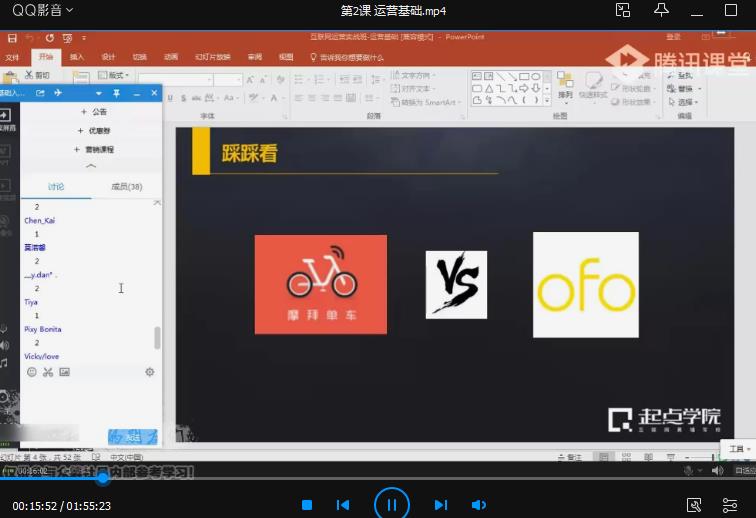Open the chat settings gear icon

(150, 372)
